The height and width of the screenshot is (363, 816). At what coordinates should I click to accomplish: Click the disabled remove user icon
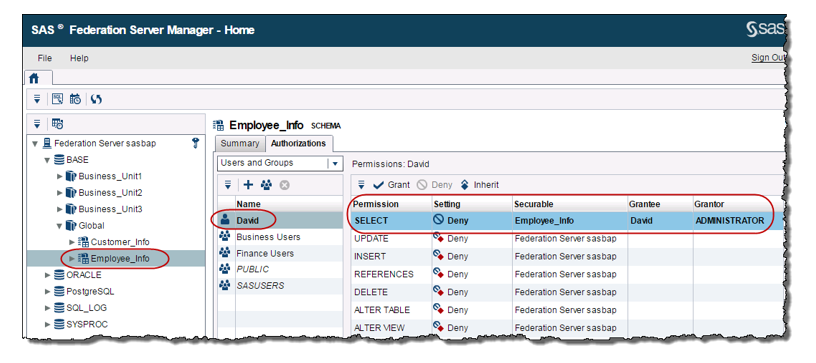coord(284,185)
